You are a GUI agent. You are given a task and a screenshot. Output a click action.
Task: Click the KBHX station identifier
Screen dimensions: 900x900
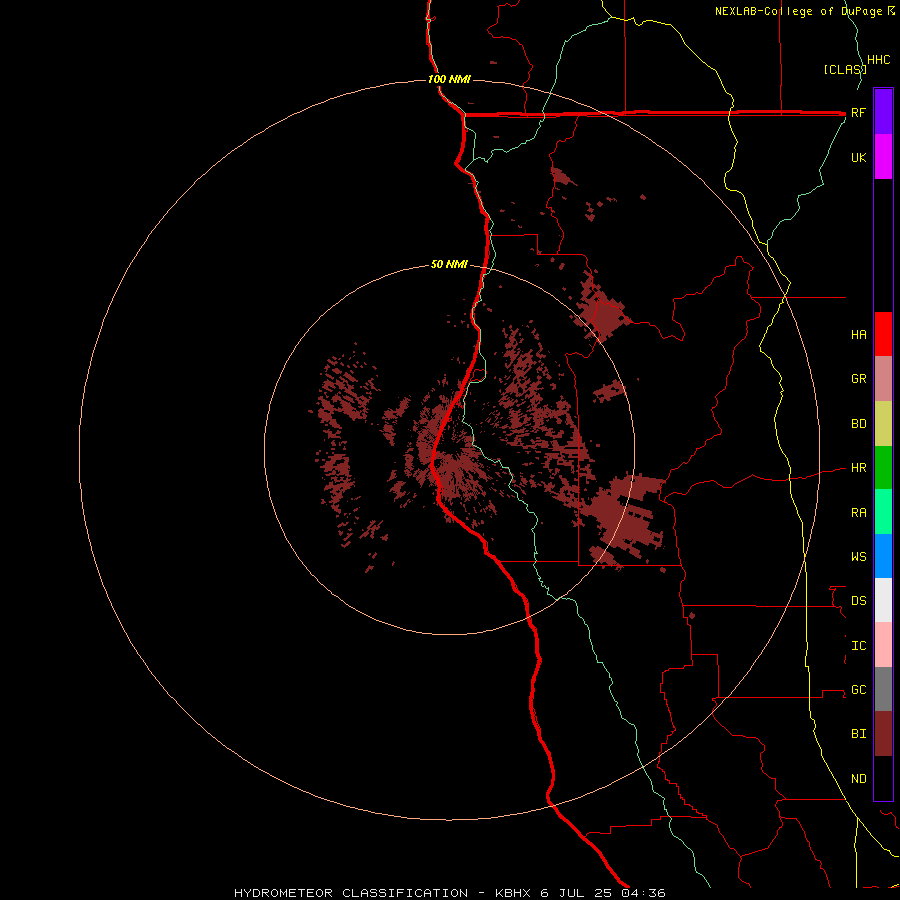pyautogui.click(x=514, y=893)
